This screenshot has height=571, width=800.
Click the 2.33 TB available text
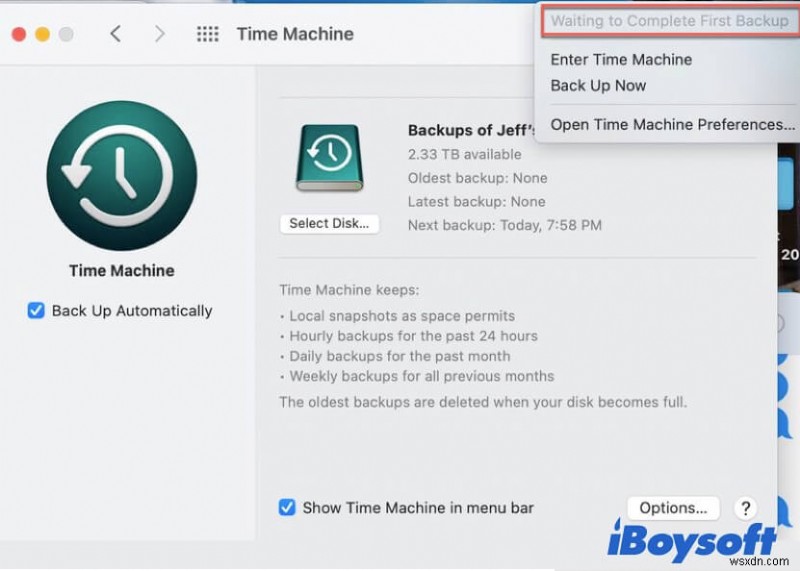tap(464, 154)
